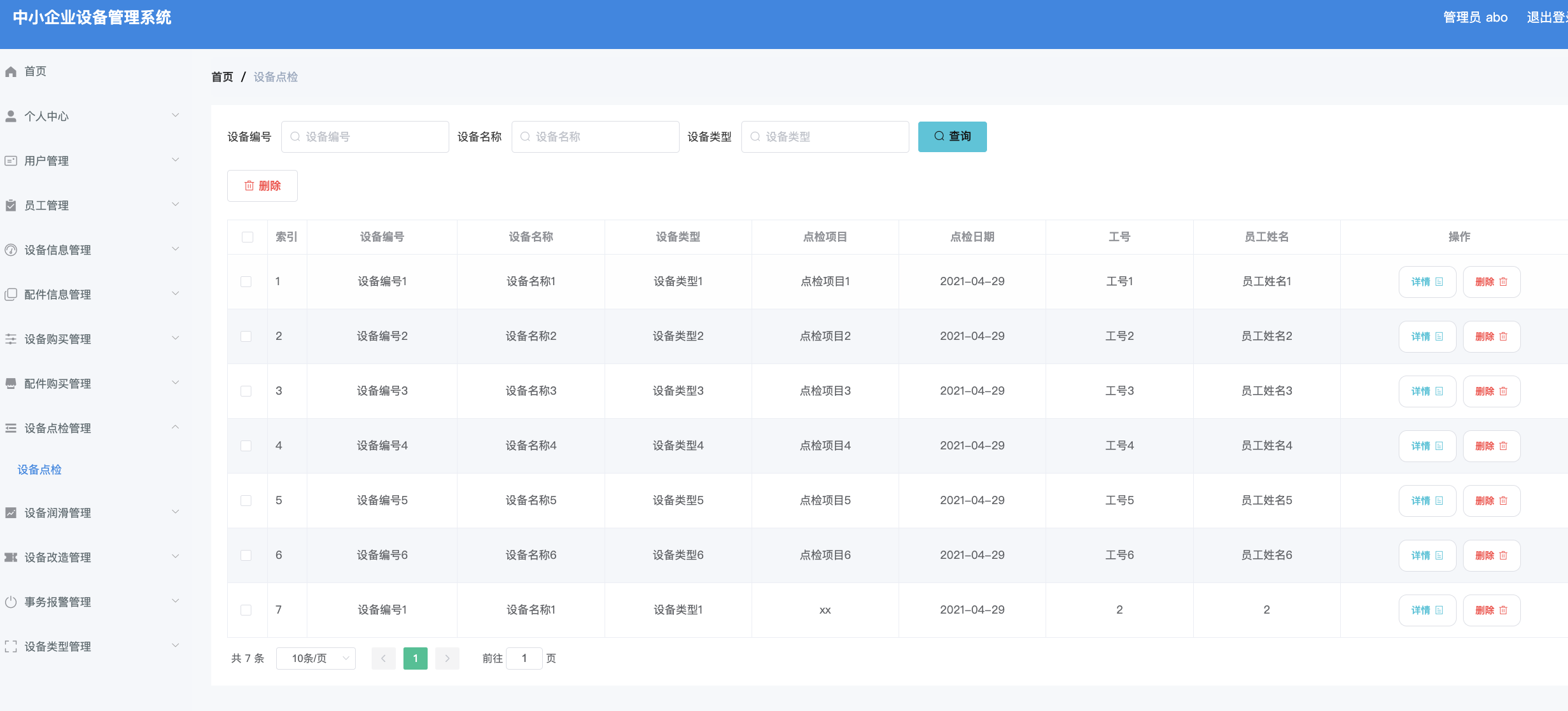Click the list icon beside 设备点检管理
The image size is (1568, 711).
(x=11, y=428)
